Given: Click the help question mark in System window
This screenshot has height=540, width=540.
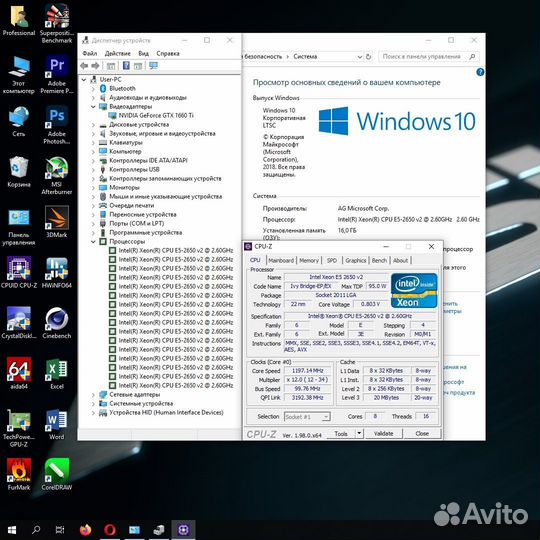Looking at the screenshot, I should click(x=480, y=72).
